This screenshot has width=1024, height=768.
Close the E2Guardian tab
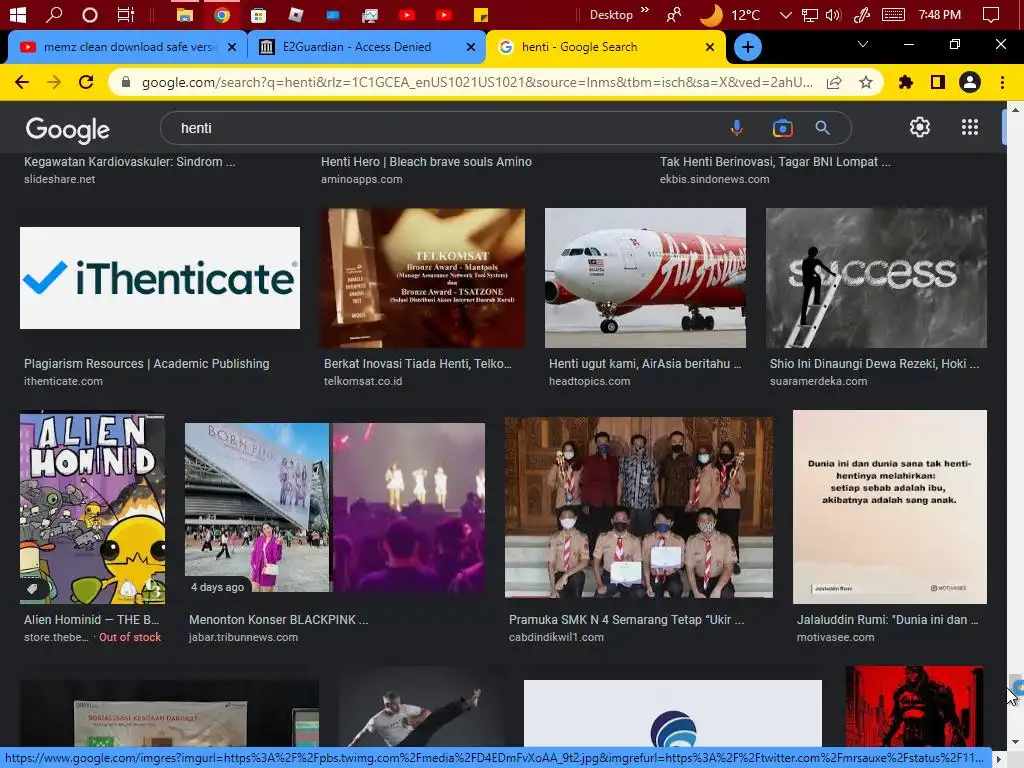471,47
